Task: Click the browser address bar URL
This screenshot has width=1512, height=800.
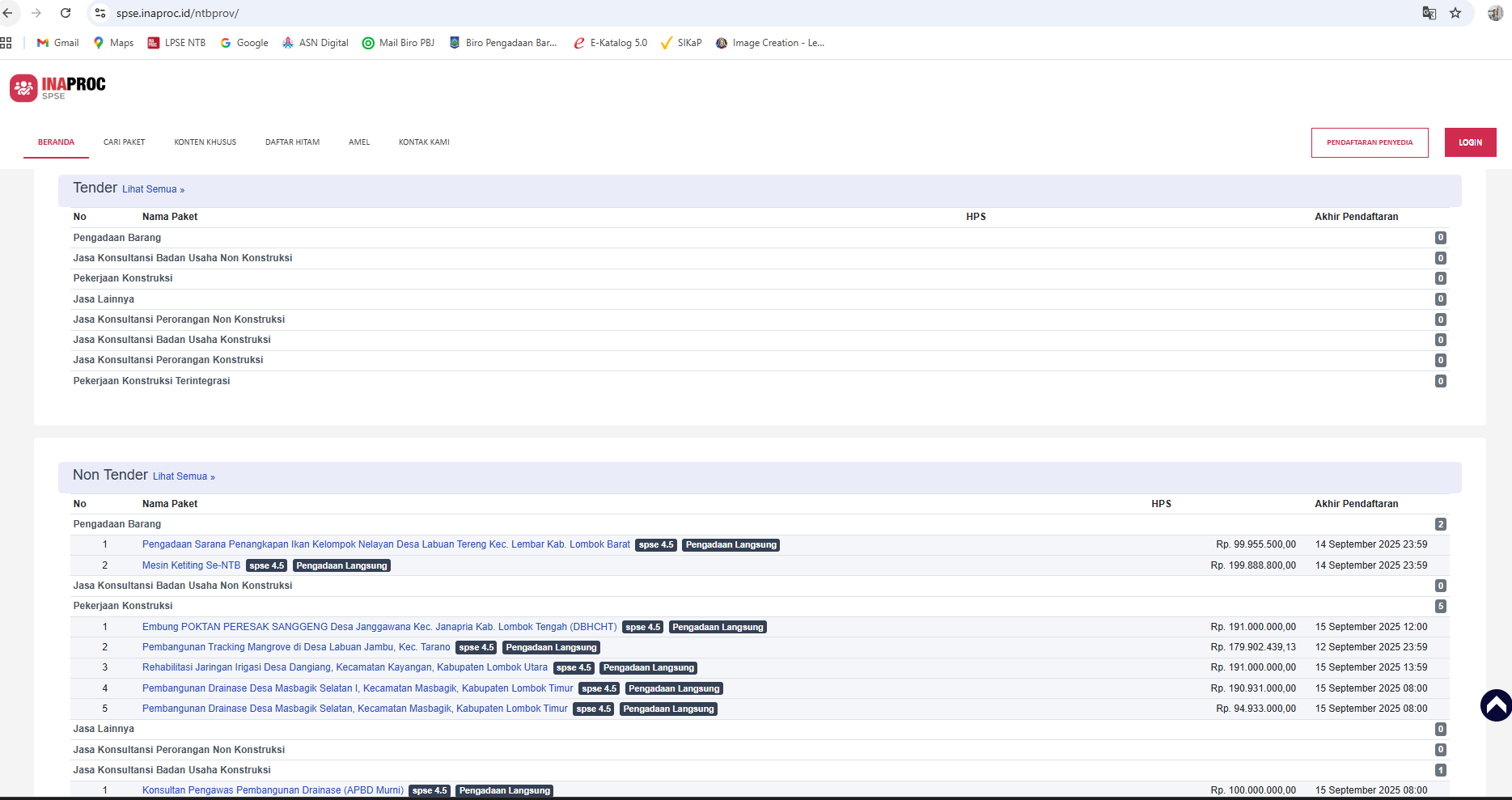Action: pos(177,13)
